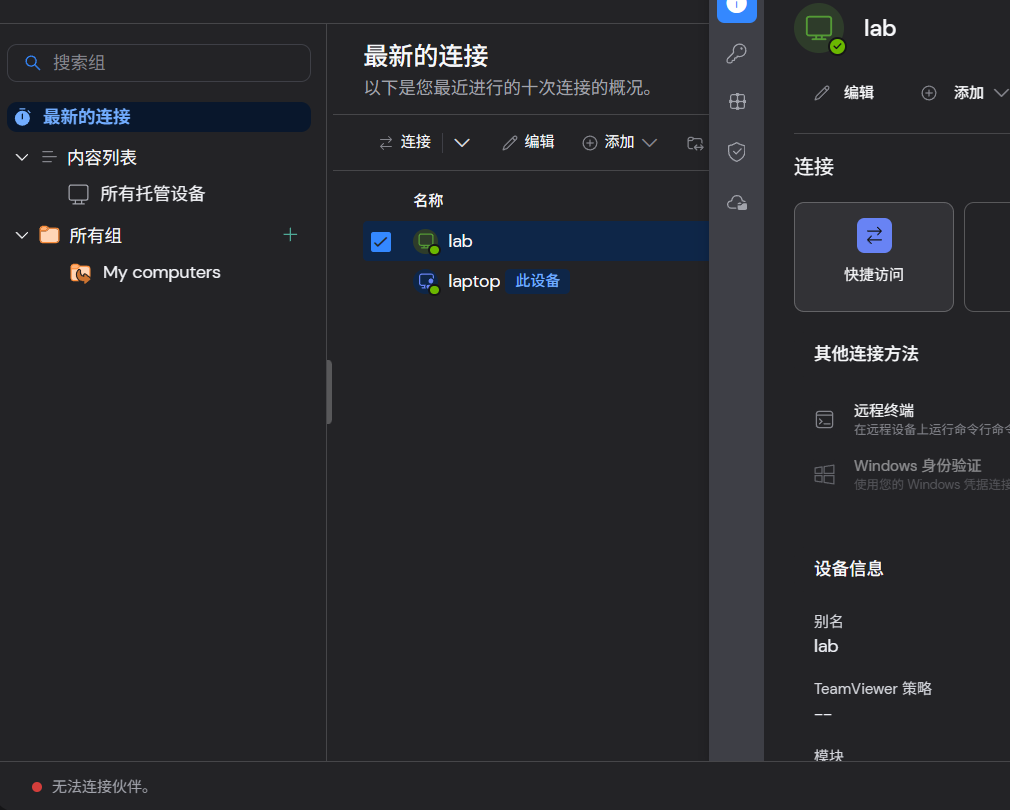Click the lab device monitor icon

tap(426, 241)
